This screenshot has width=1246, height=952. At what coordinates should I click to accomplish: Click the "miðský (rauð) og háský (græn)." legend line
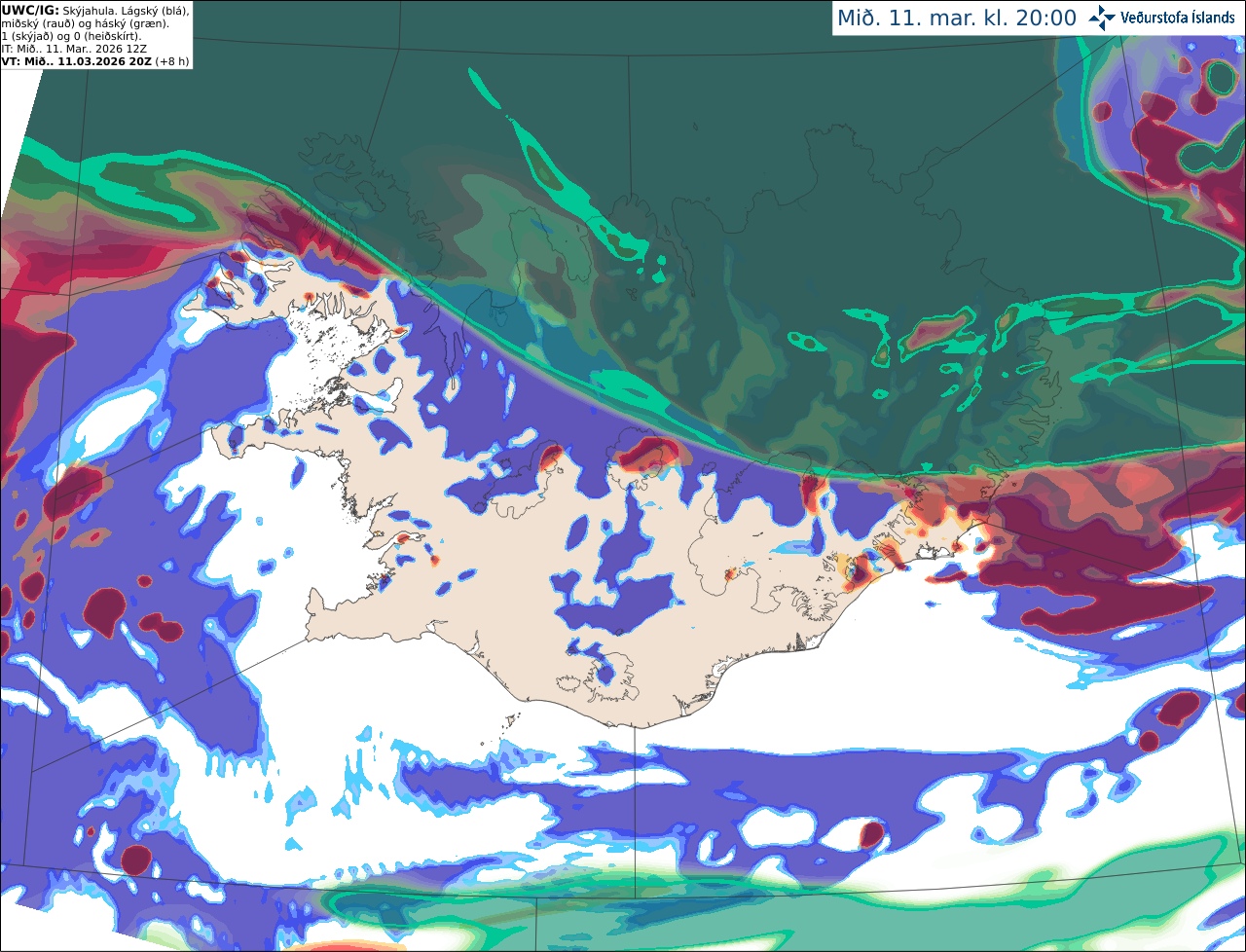[x=85, y=22]
